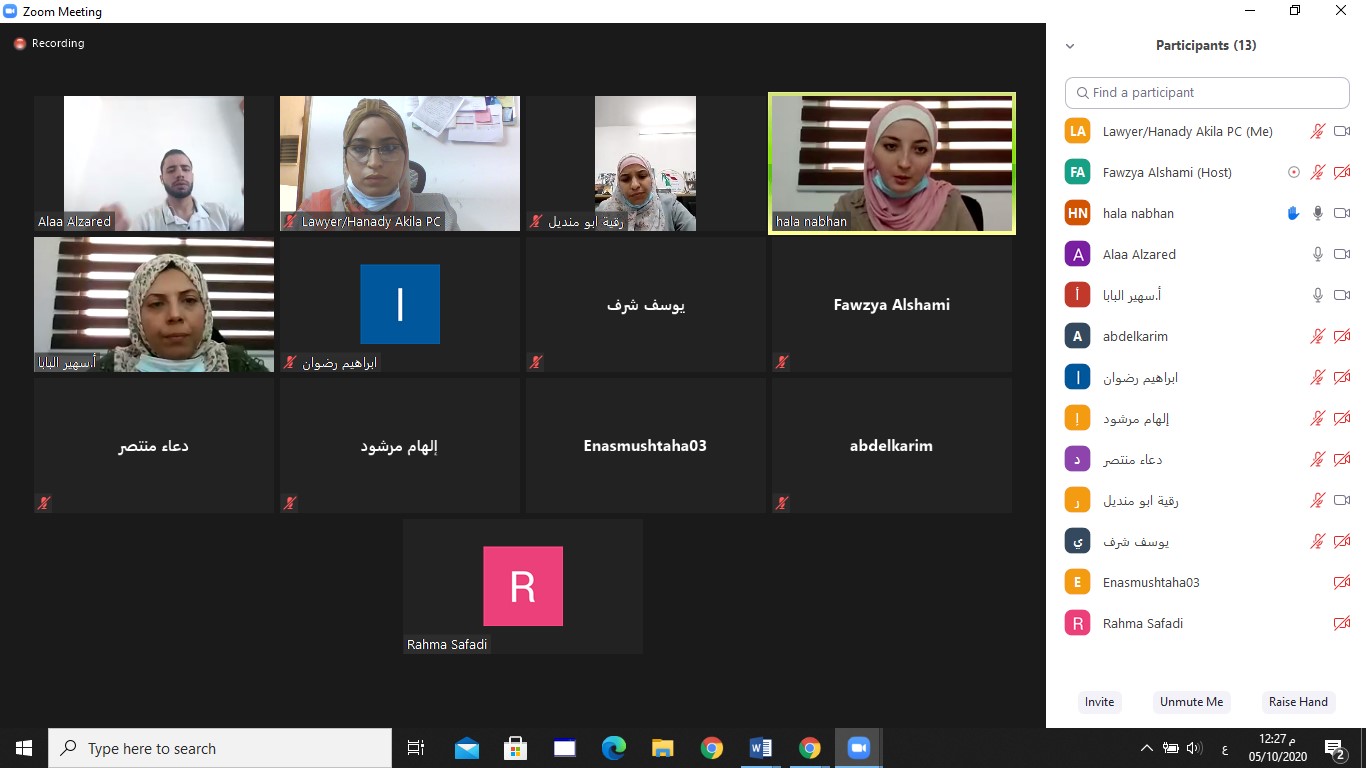Screen dimensions: 1366x768
Task: Open the notification center icon
Action: [1335, 748]
